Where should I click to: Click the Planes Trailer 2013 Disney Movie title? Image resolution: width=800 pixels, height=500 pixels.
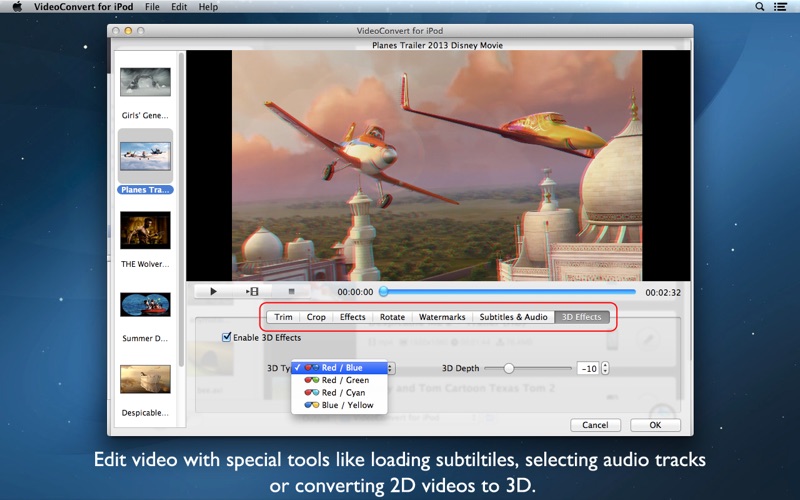click(437, 45)
